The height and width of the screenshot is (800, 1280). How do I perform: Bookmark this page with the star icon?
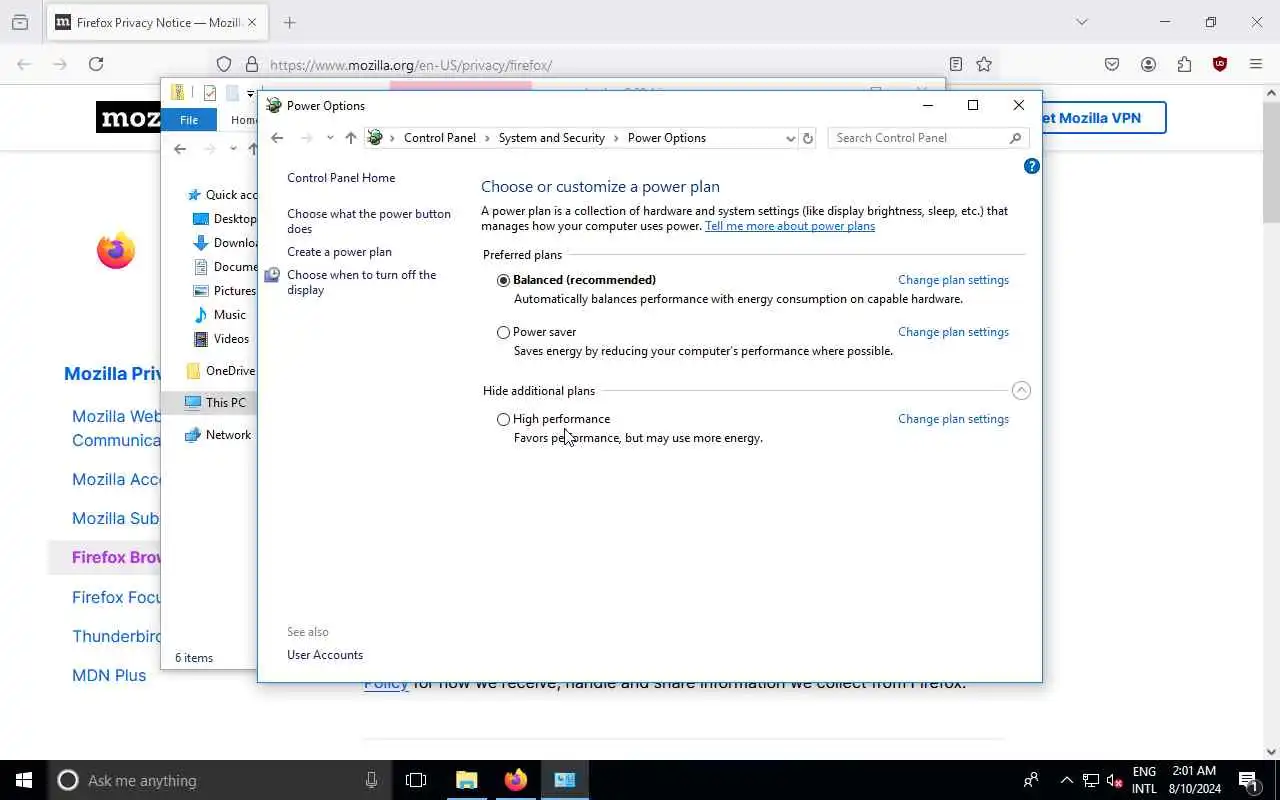click(984, 64)
